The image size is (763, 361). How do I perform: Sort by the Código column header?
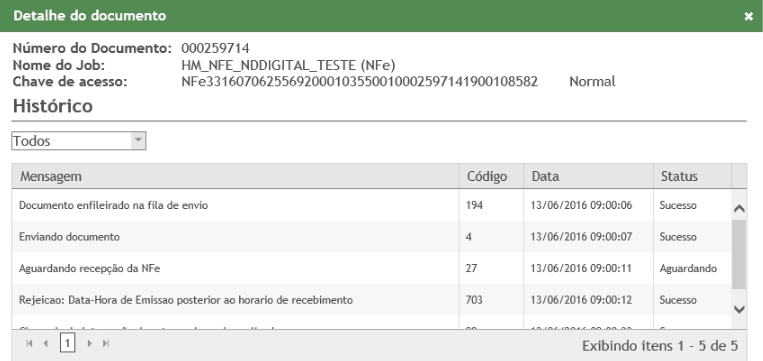pos(491,176)
